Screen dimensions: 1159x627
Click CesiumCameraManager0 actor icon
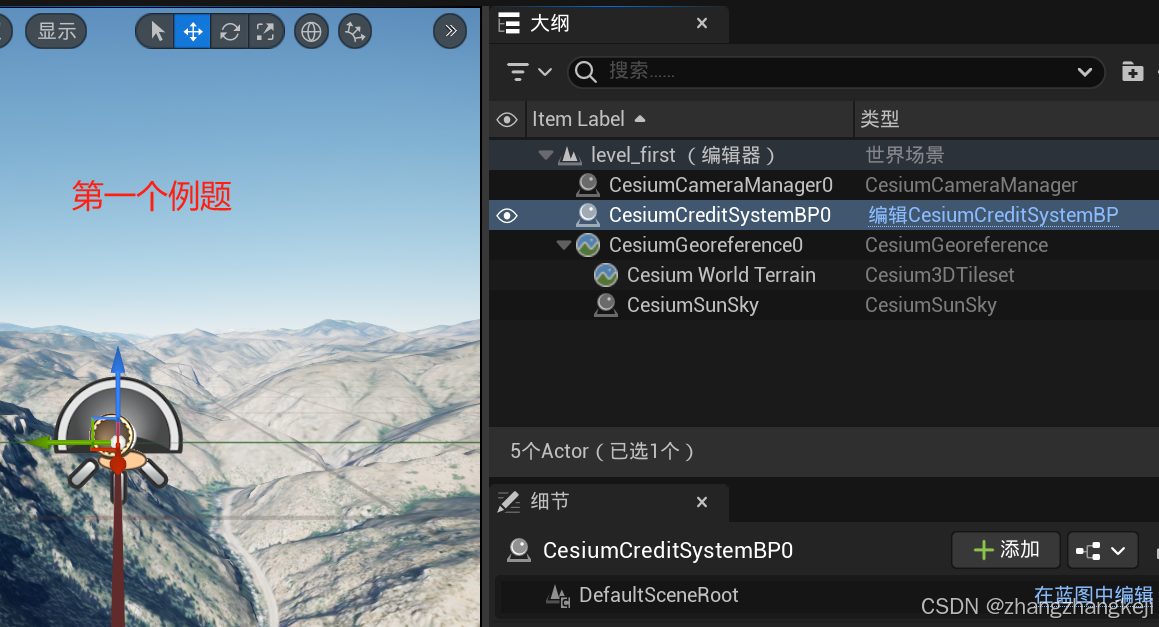pyautogui.click(x=588, y=185)
